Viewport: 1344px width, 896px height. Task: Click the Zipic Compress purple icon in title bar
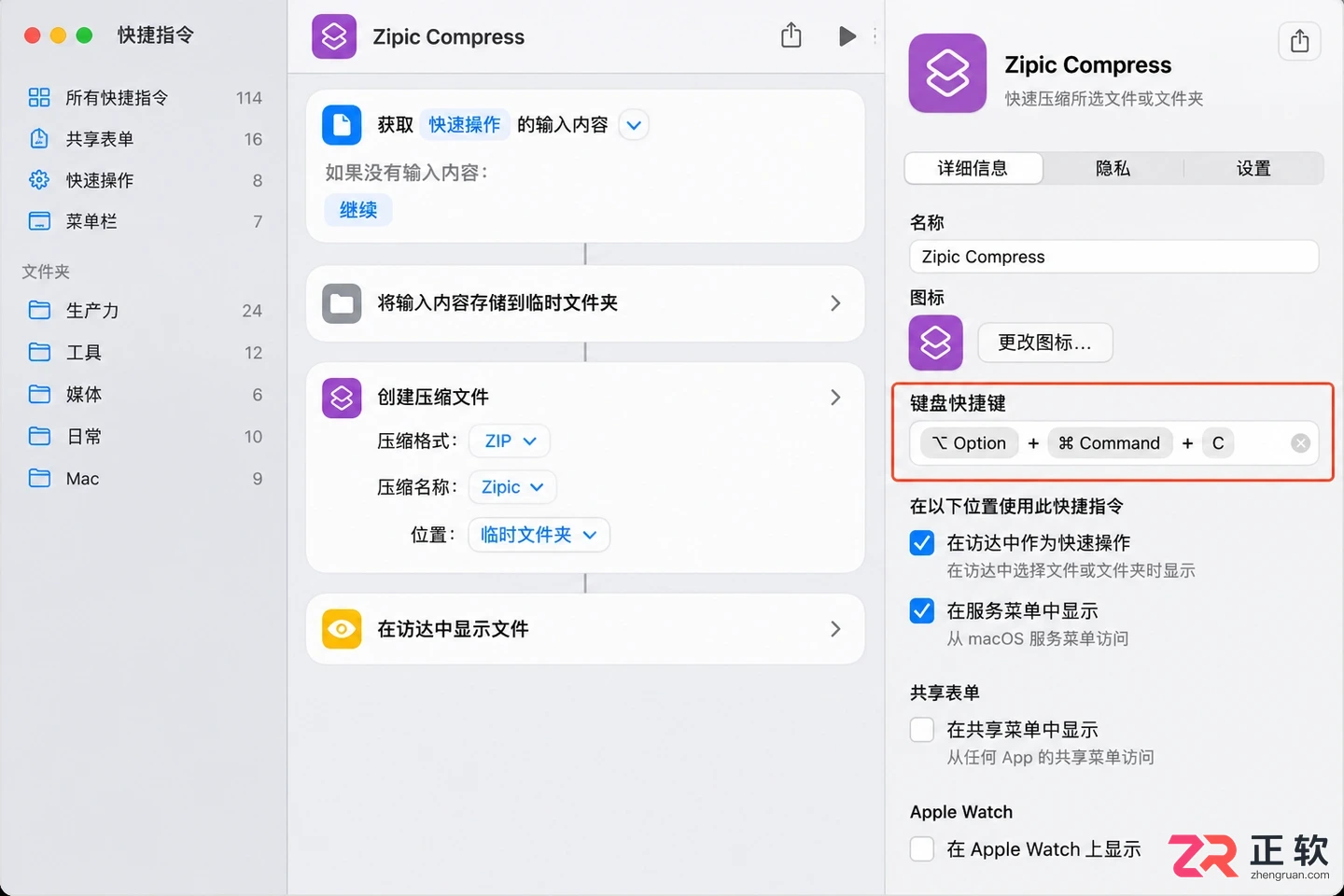[334, 36]
